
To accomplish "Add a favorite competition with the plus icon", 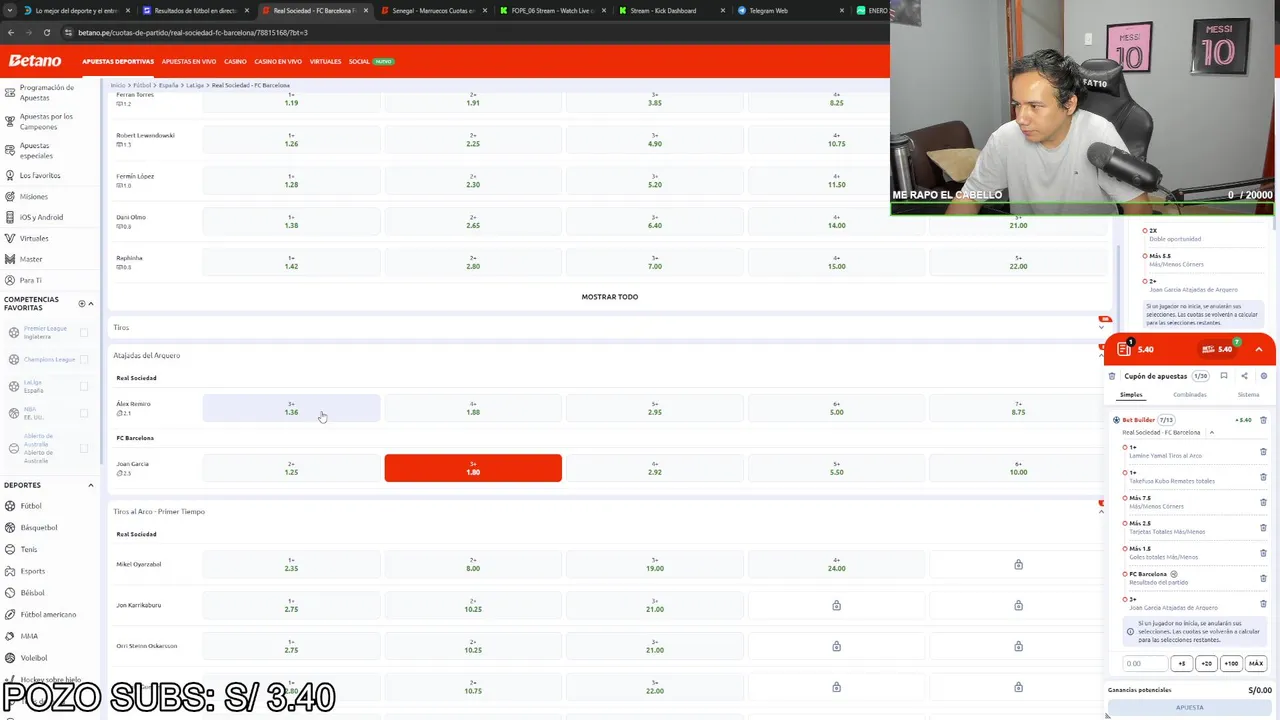I will click(82, 303).
